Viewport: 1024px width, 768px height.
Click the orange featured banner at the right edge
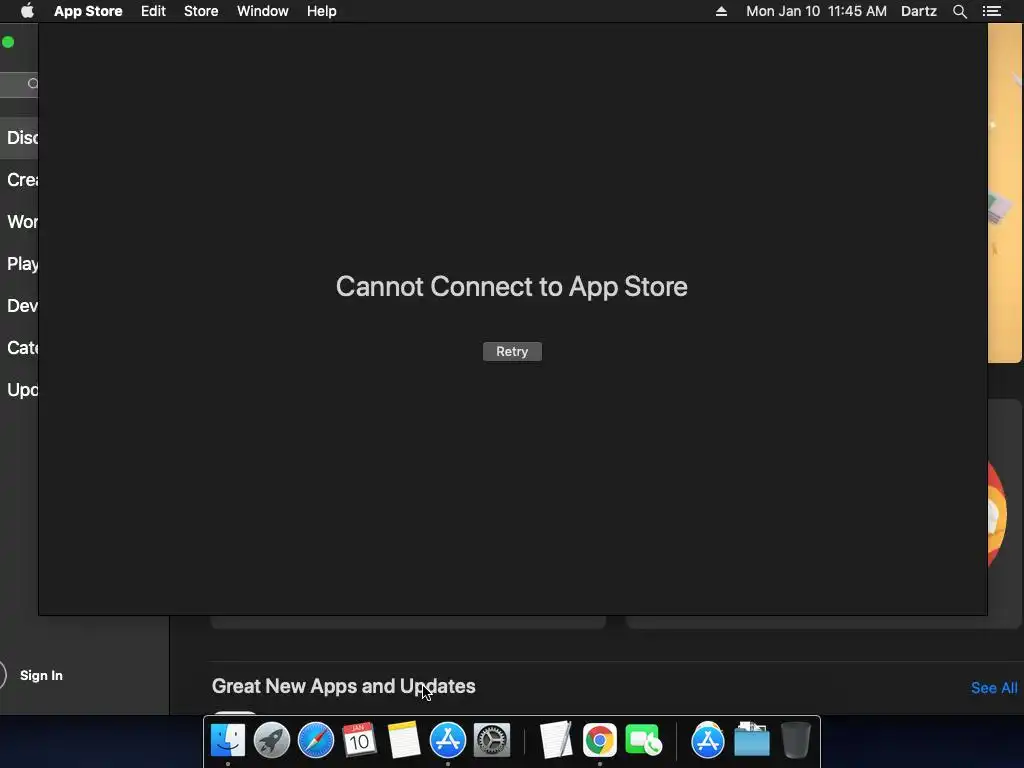click(x=1005, y=193)
